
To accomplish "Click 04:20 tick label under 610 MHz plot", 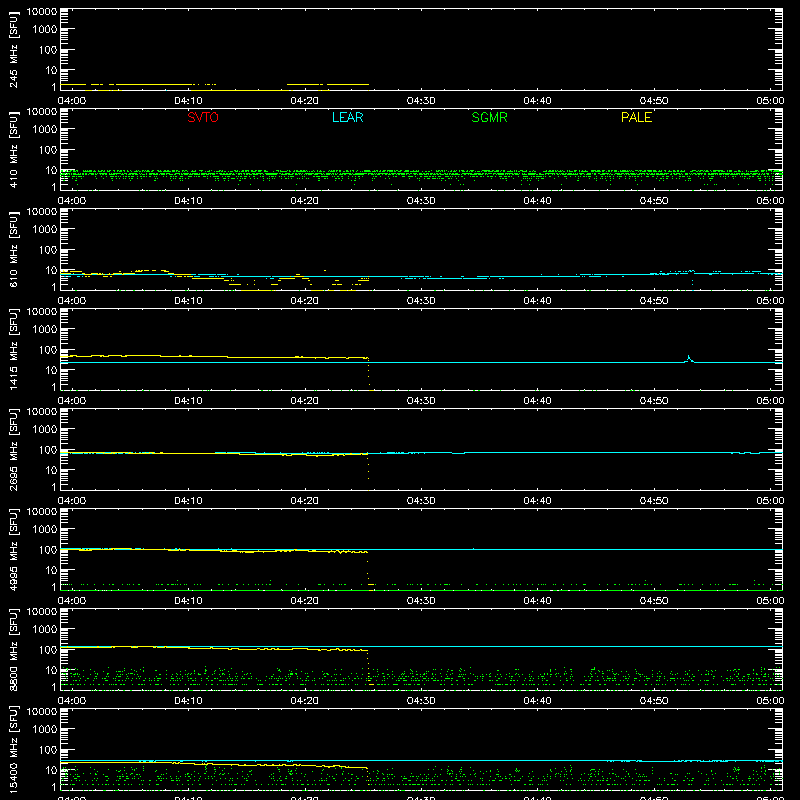I will tap(305, 301).
